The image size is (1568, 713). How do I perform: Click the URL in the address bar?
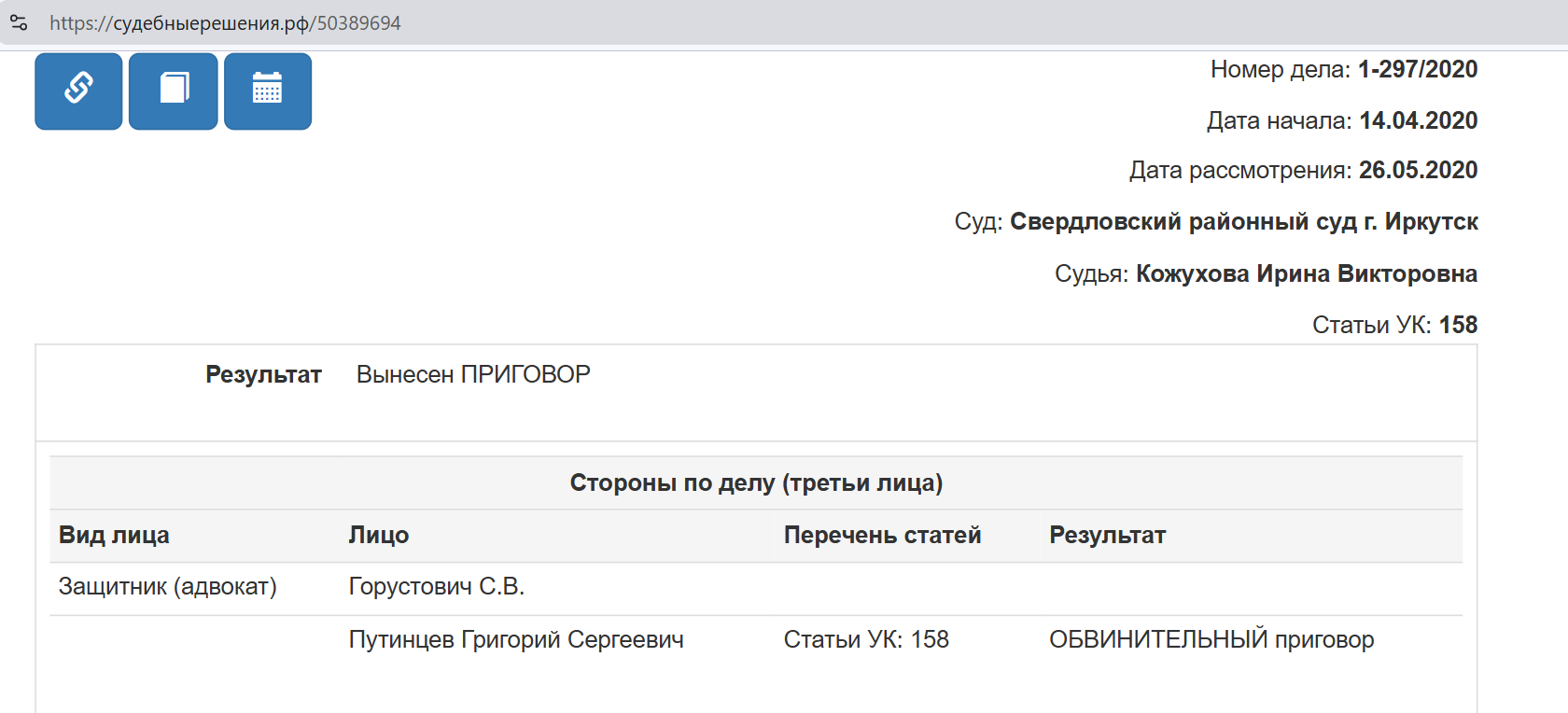tap(225, 23)
